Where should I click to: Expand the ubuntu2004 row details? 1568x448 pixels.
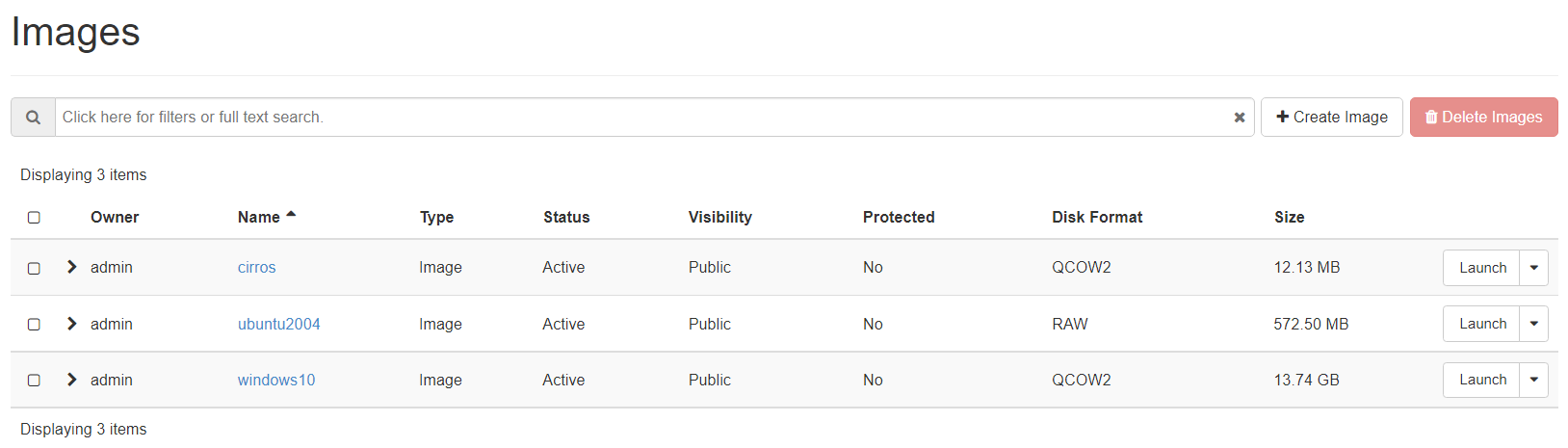tap(71, 324)
